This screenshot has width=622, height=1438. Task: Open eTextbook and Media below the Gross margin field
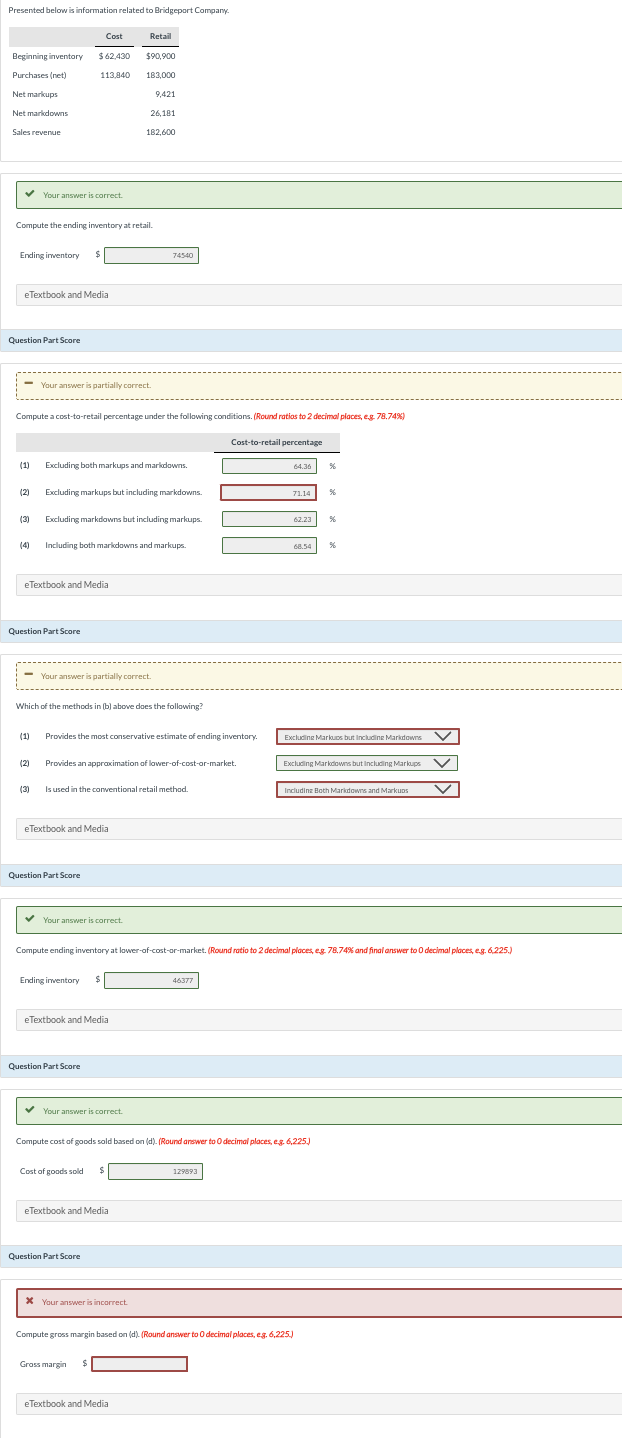pyautogui.click(x=320, y=1403)
